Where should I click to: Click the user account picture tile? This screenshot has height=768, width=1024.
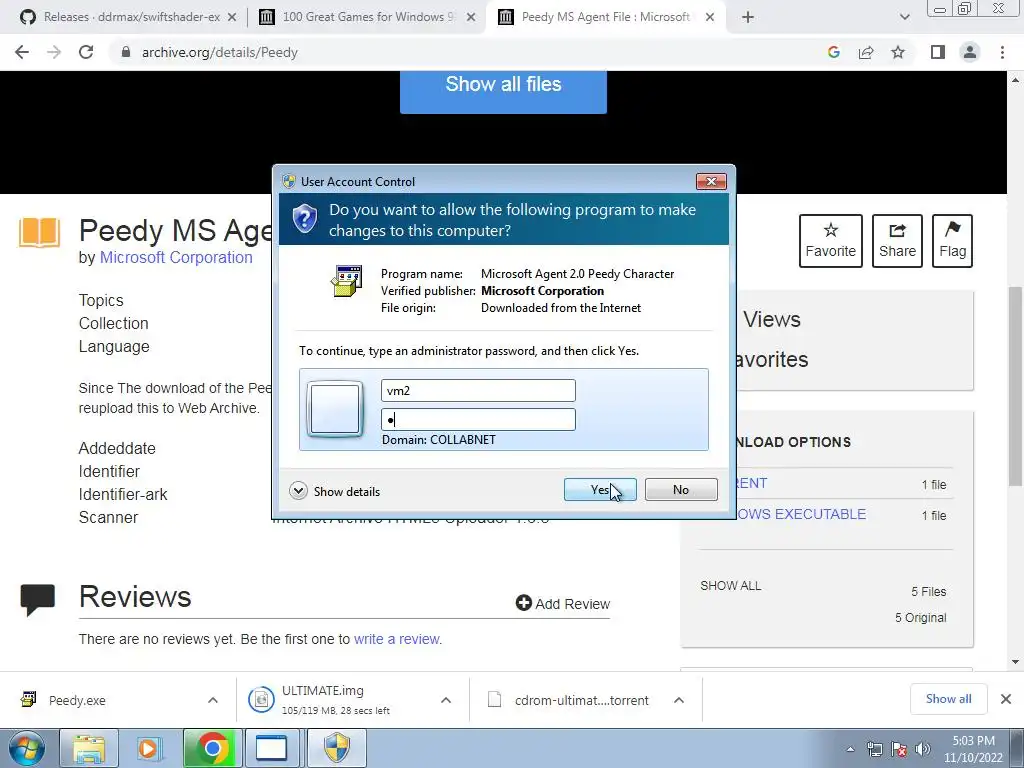335,409
